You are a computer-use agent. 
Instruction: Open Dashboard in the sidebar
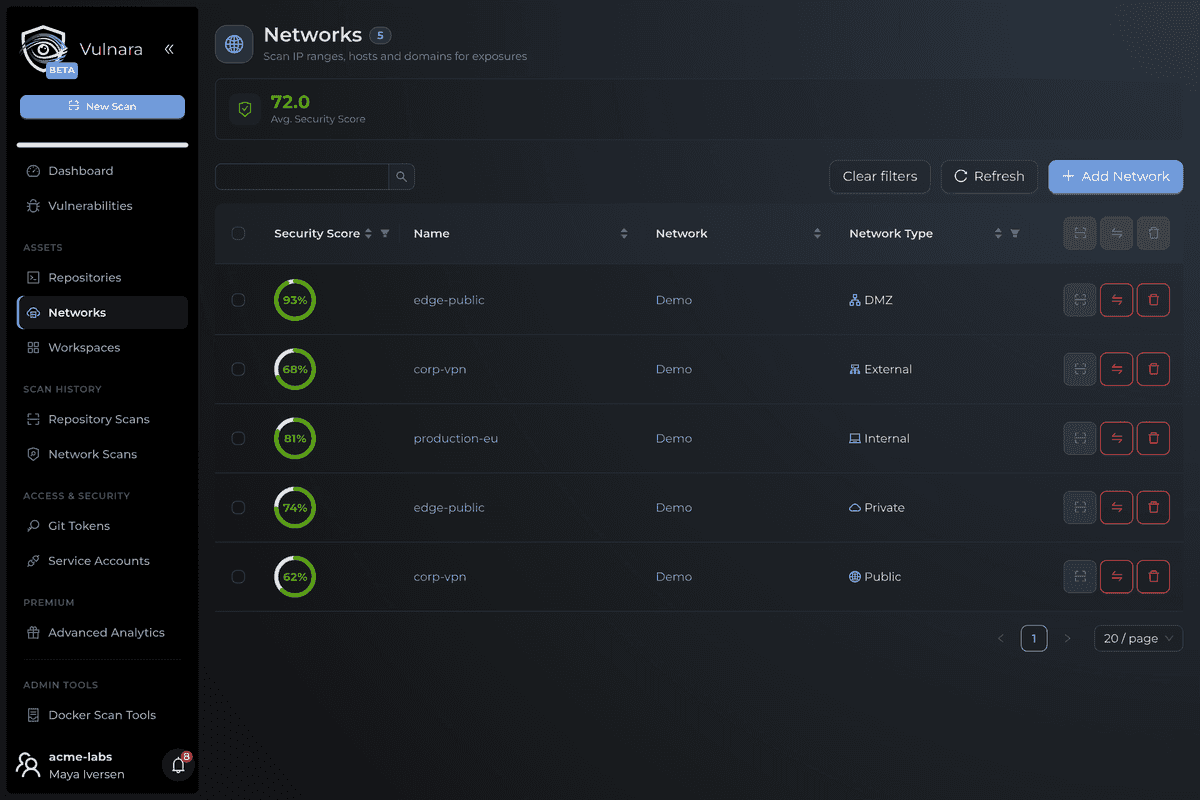tap(102, 171)
